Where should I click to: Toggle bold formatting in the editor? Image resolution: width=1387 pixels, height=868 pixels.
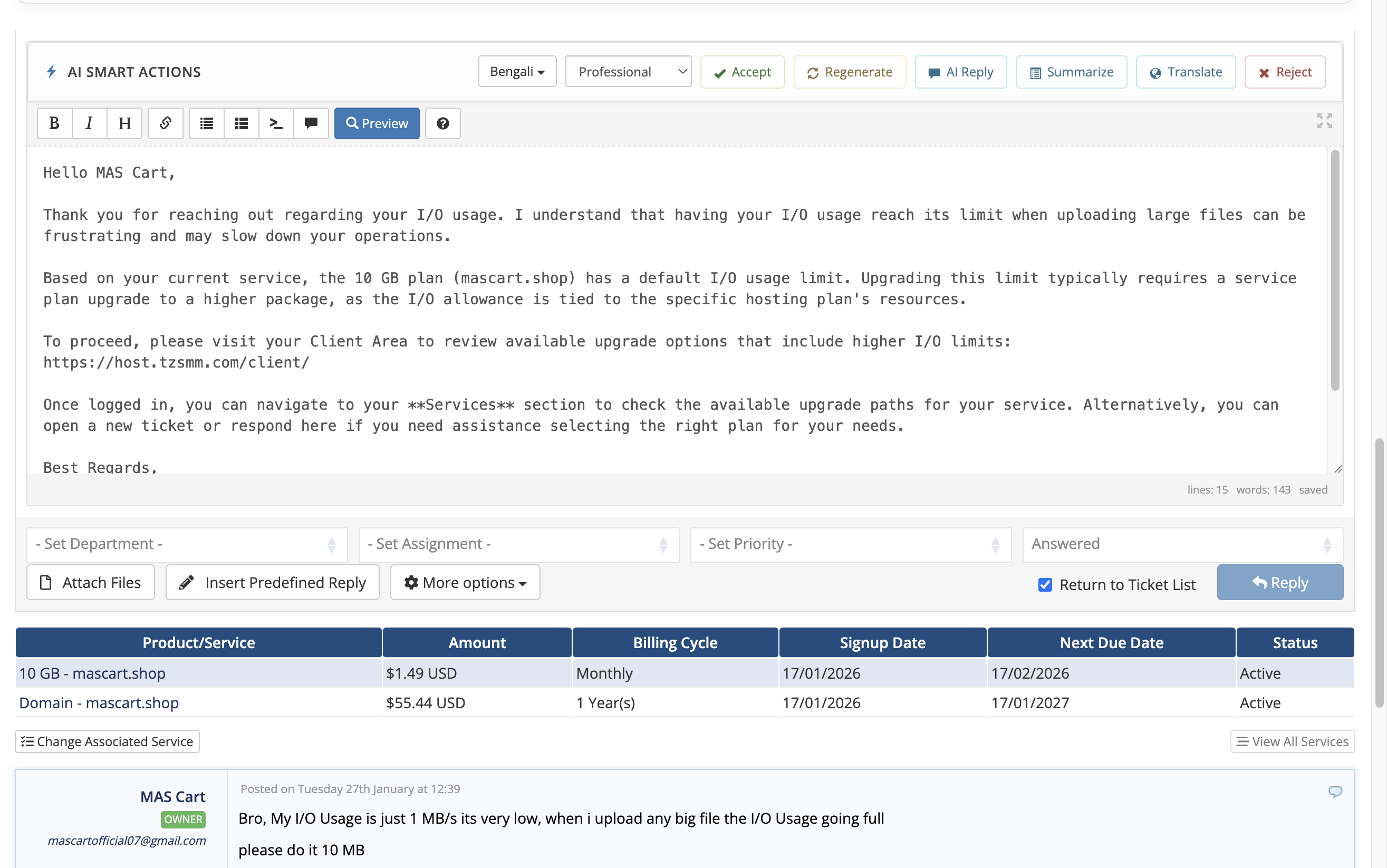pos(54,123)
